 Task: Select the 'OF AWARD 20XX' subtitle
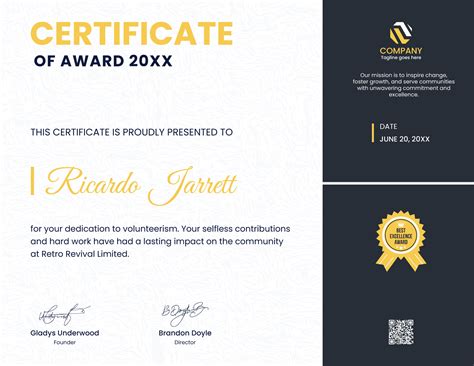pos(103,61)
